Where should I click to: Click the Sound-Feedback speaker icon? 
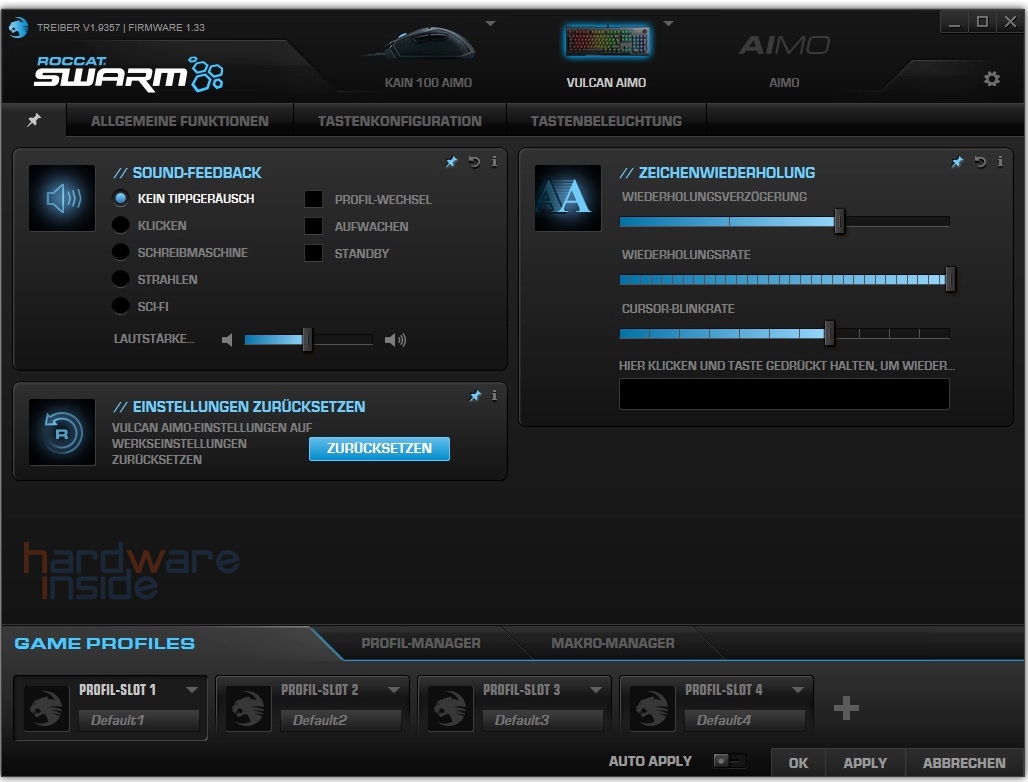(x=62, y=198)
